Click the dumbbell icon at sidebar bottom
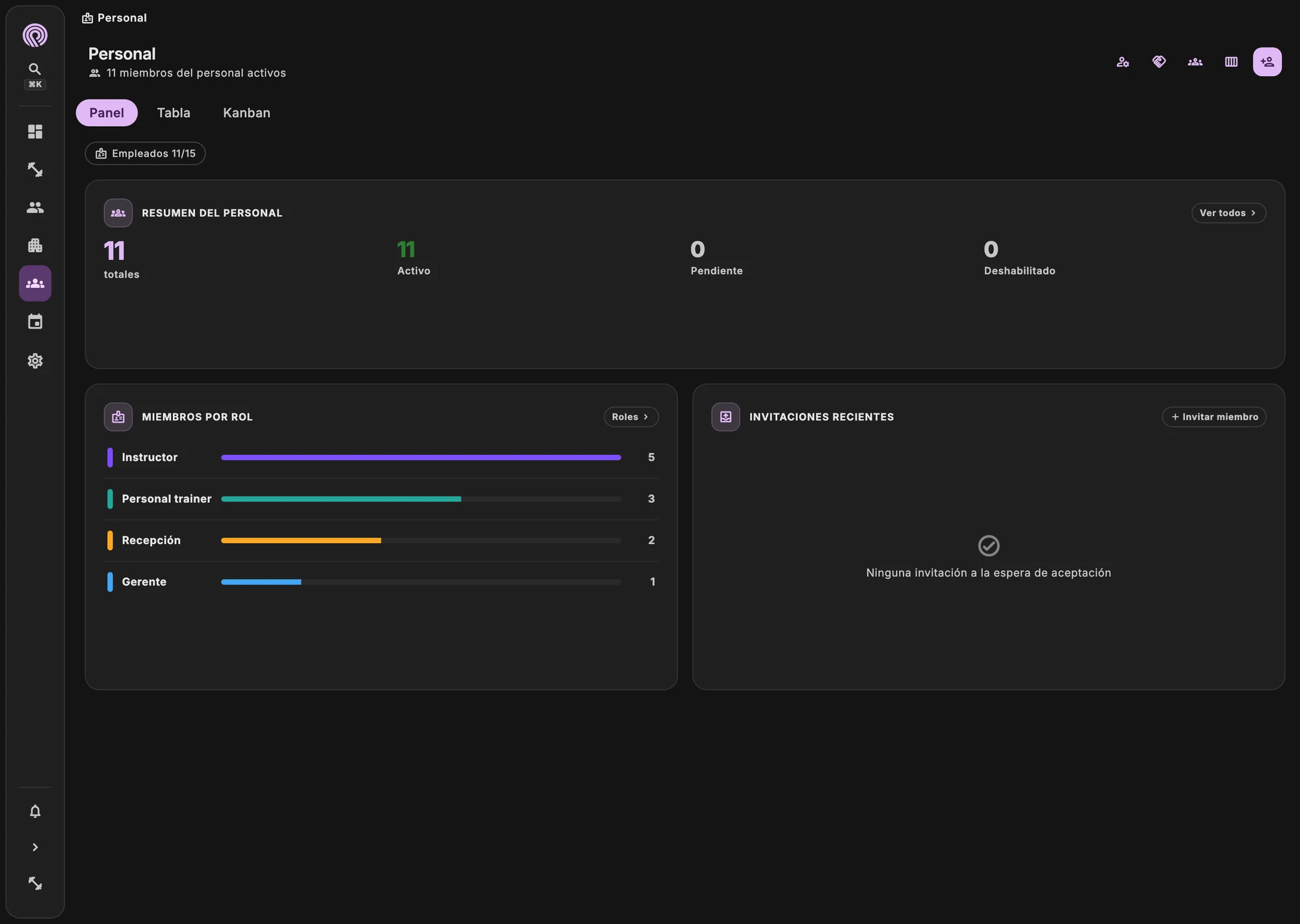Image resolution: width=1300 pixels, height=924 pixels. tap(35, 883)
